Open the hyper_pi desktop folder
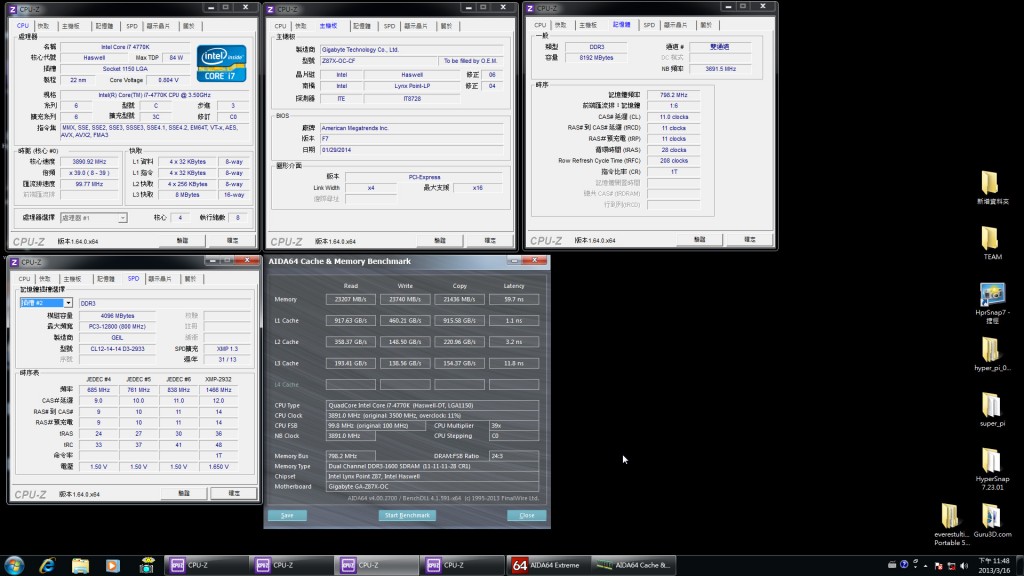This screenshot has height=576, width=1024. [x=992, y=354]
